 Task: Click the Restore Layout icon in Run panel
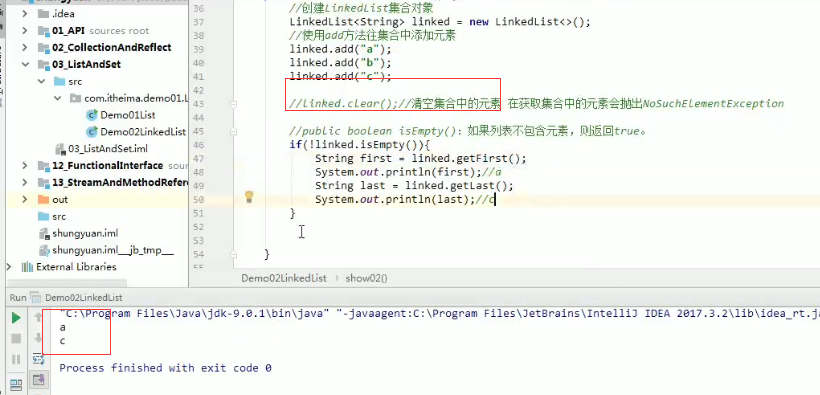[x=16, y=385]
